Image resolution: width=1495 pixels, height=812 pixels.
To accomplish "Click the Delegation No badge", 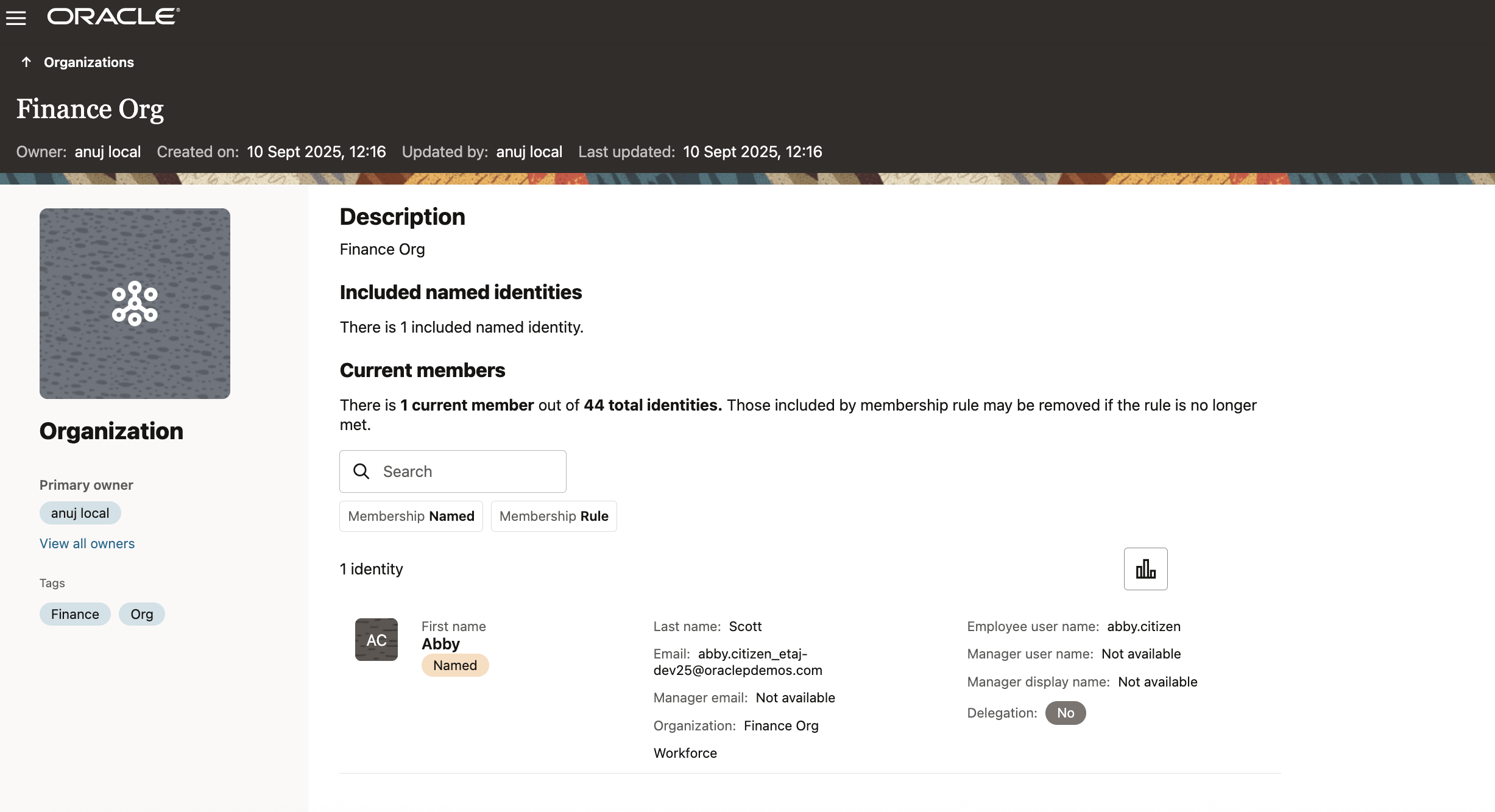I will 1065,713.
